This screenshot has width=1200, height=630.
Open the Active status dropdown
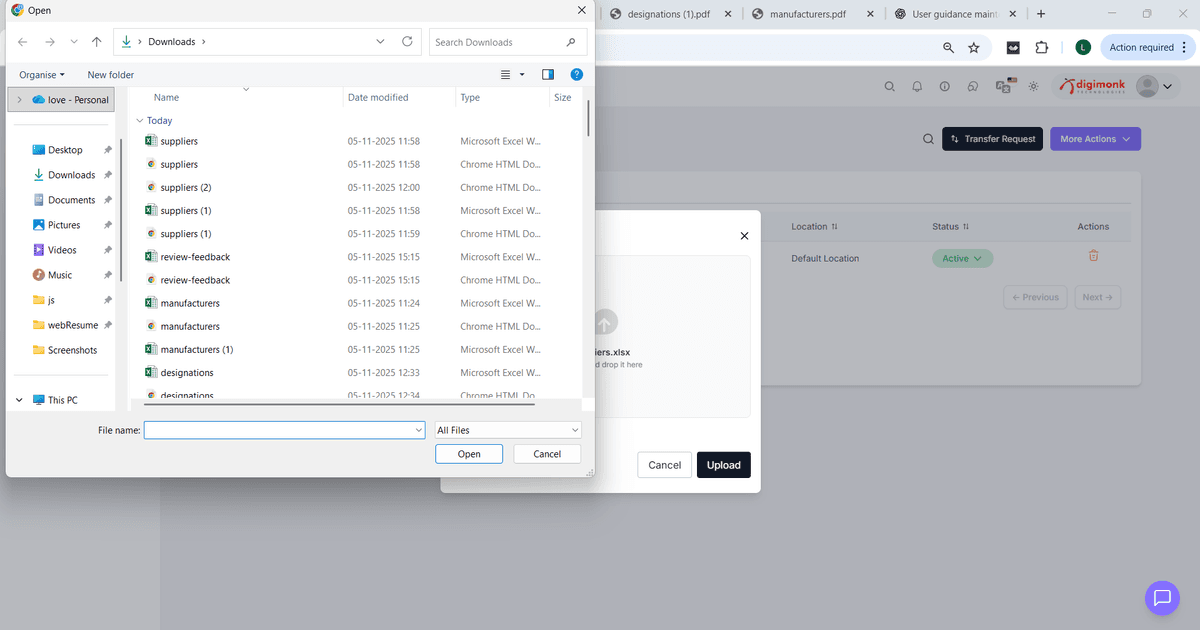(962, 257)
